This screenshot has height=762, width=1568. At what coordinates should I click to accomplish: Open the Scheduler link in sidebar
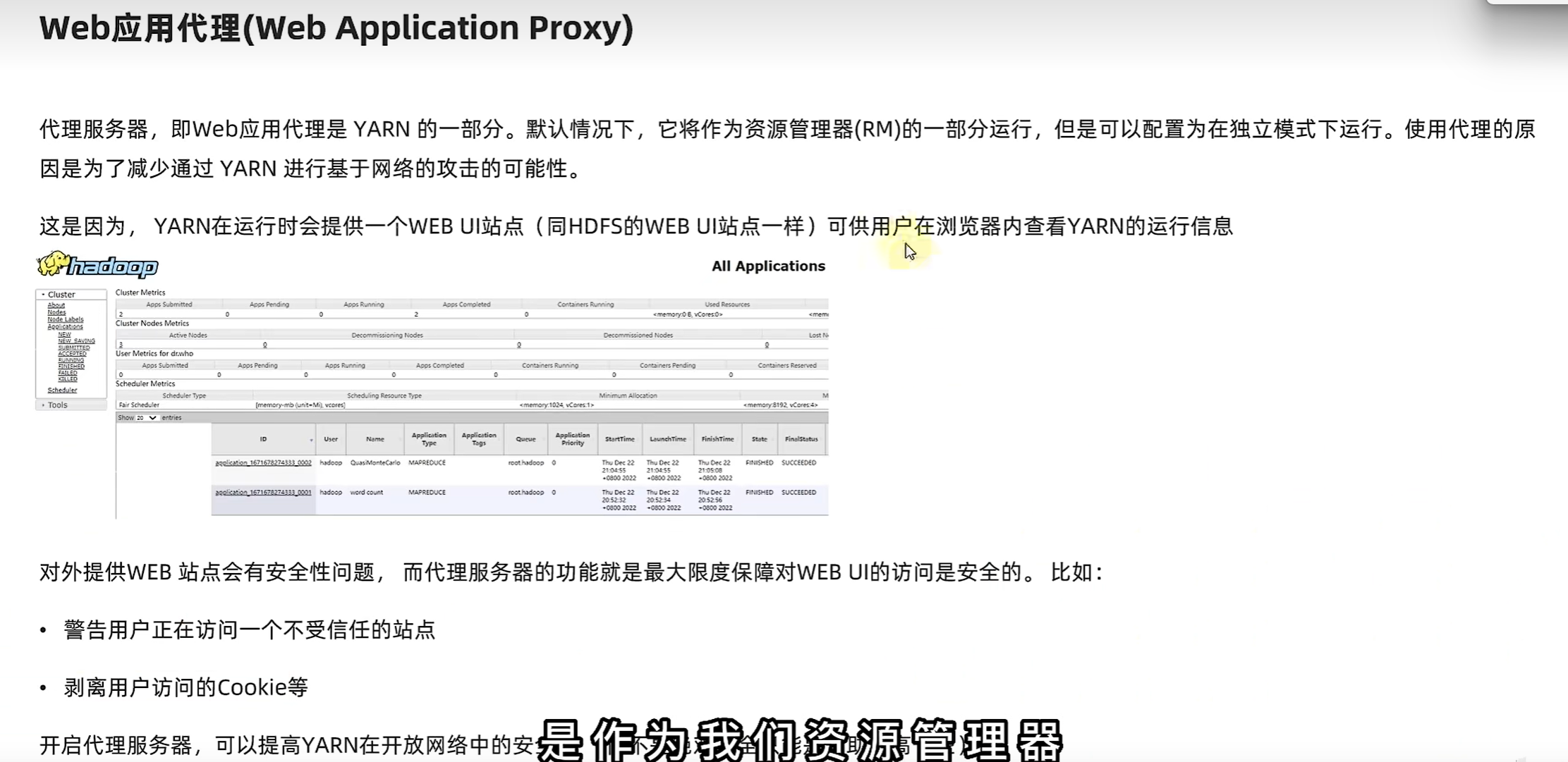point(62,390)
